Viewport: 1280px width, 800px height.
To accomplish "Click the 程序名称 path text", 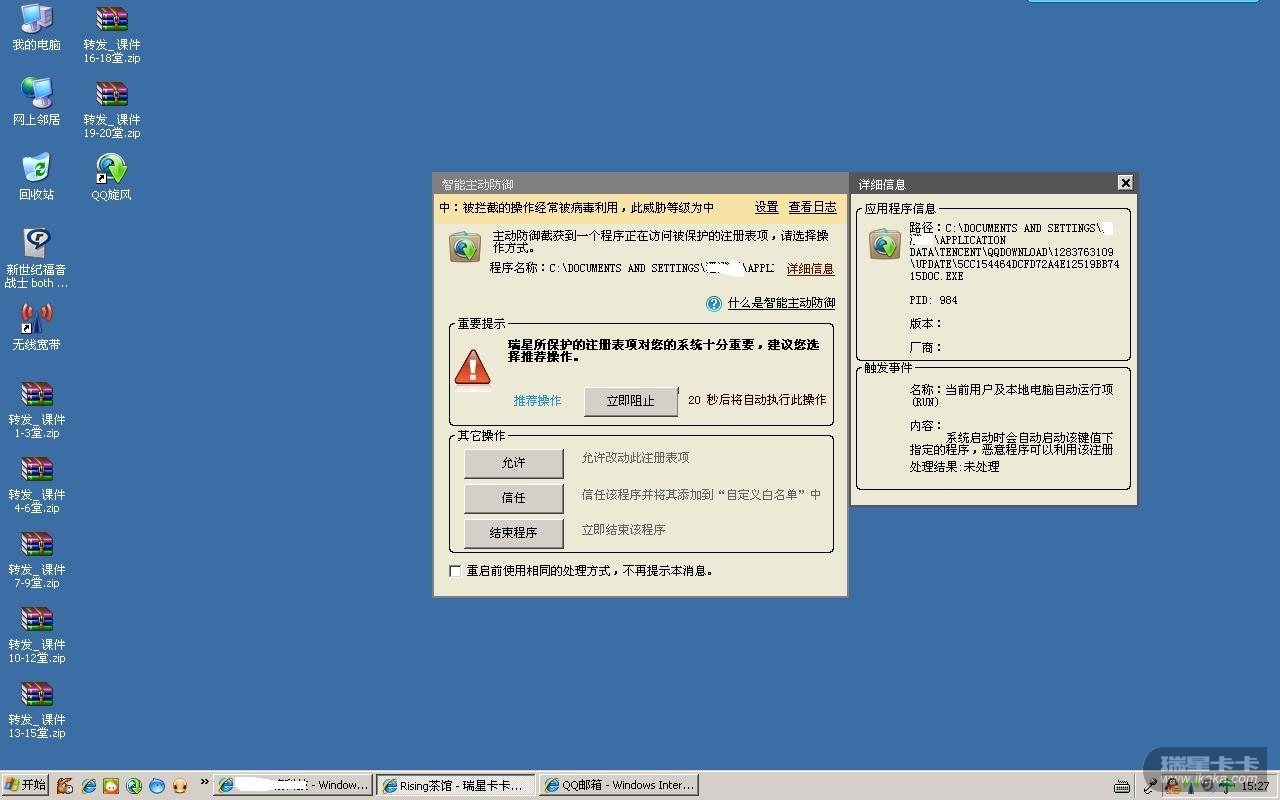I will [x=632, y=269].
